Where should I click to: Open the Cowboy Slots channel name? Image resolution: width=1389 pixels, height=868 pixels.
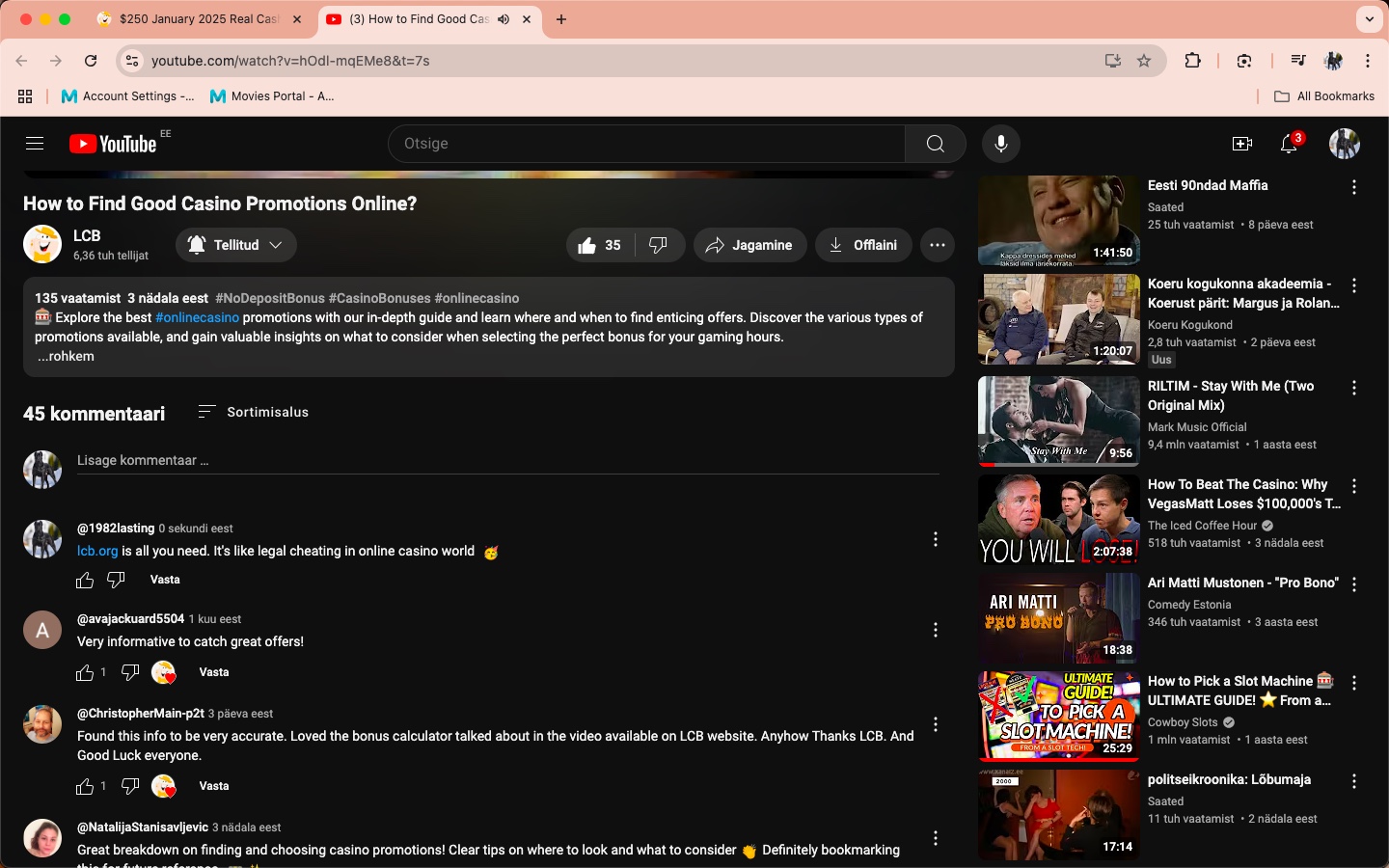point(1183,722)
